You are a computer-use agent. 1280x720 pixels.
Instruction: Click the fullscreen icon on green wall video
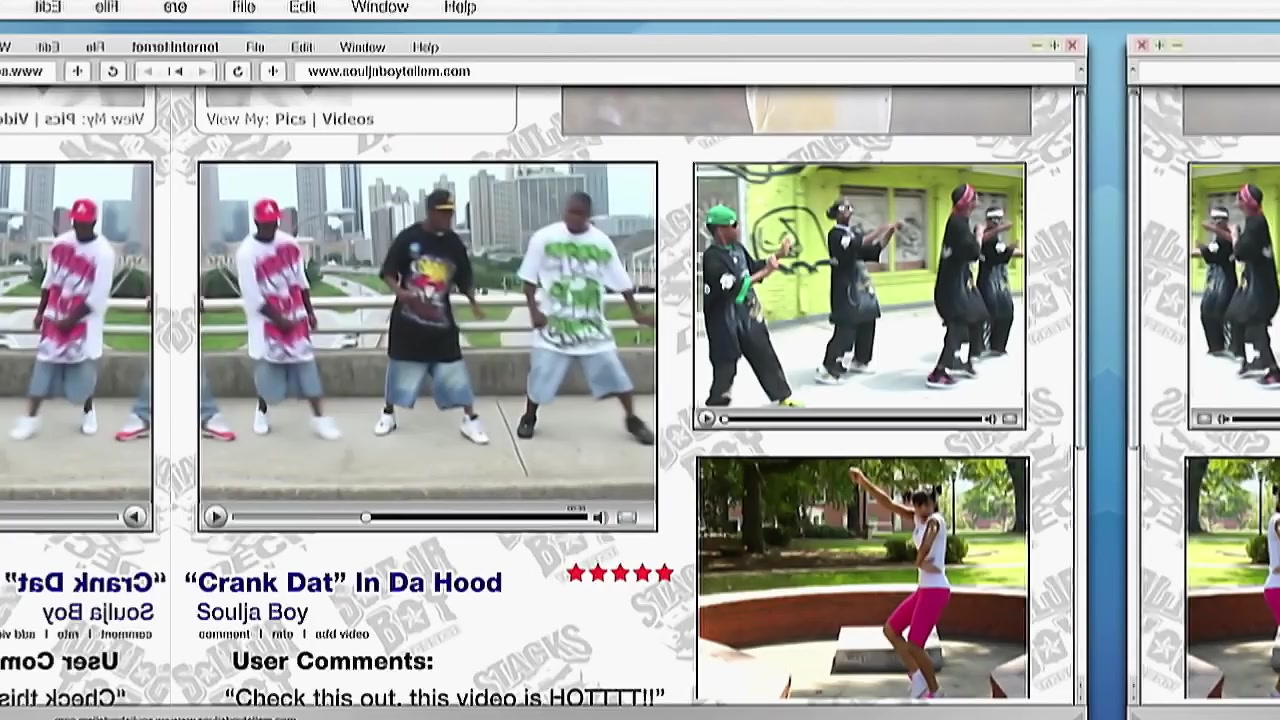click(x=1010, y=420)
